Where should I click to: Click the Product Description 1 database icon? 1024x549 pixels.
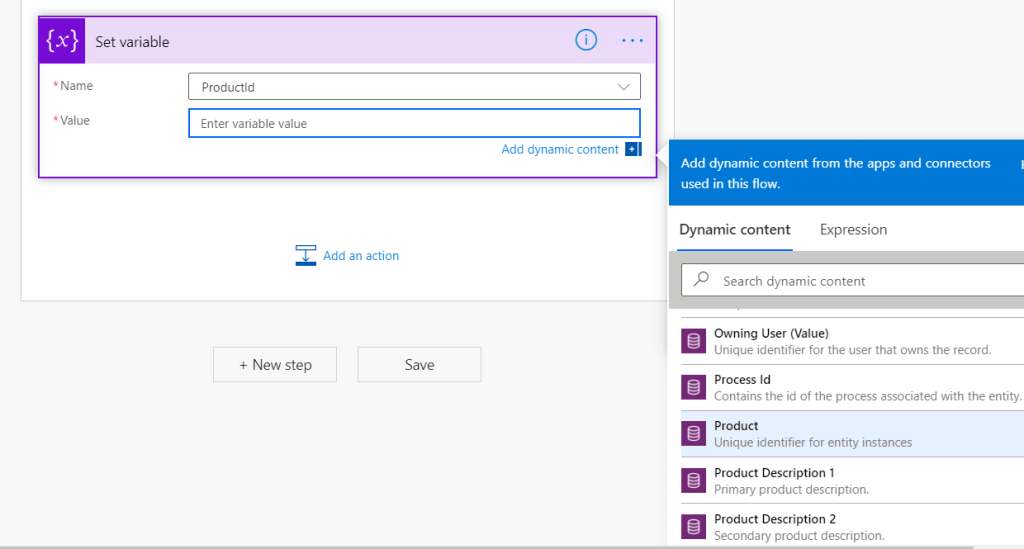click(694, 480)
